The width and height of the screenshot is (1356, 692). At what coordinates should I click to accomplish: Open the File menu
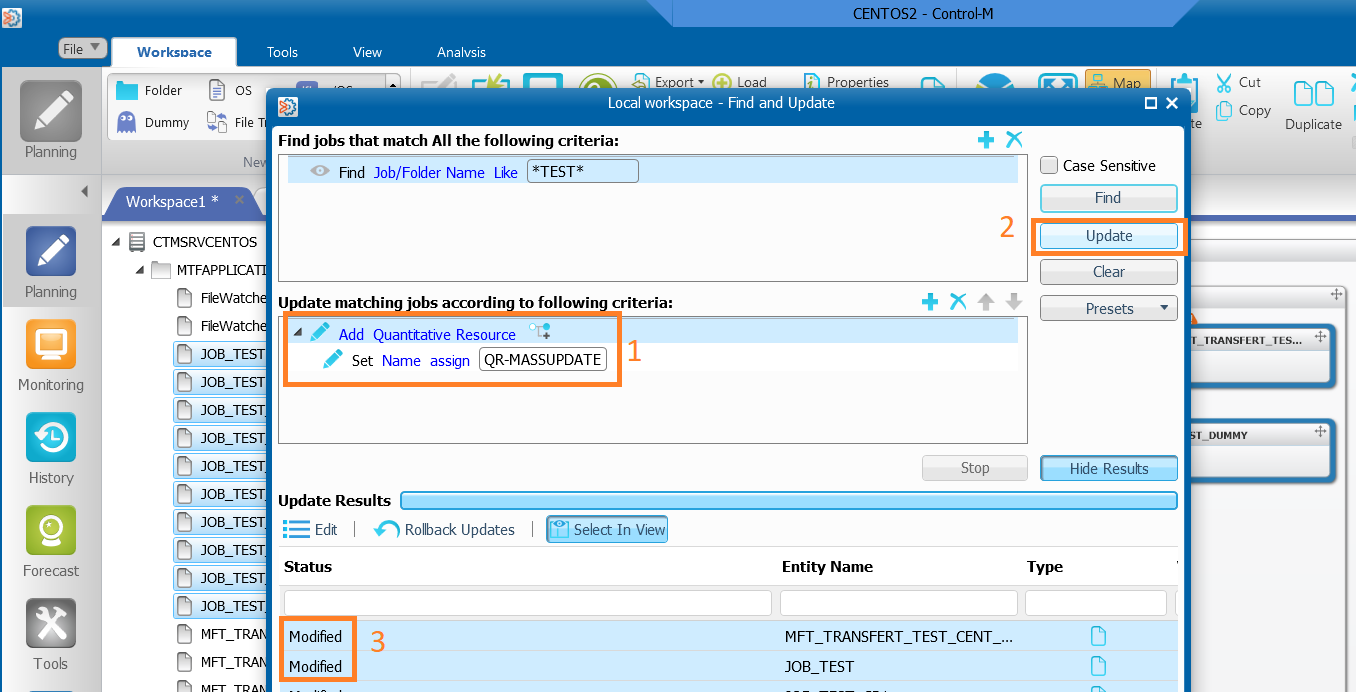pos(82,49)
